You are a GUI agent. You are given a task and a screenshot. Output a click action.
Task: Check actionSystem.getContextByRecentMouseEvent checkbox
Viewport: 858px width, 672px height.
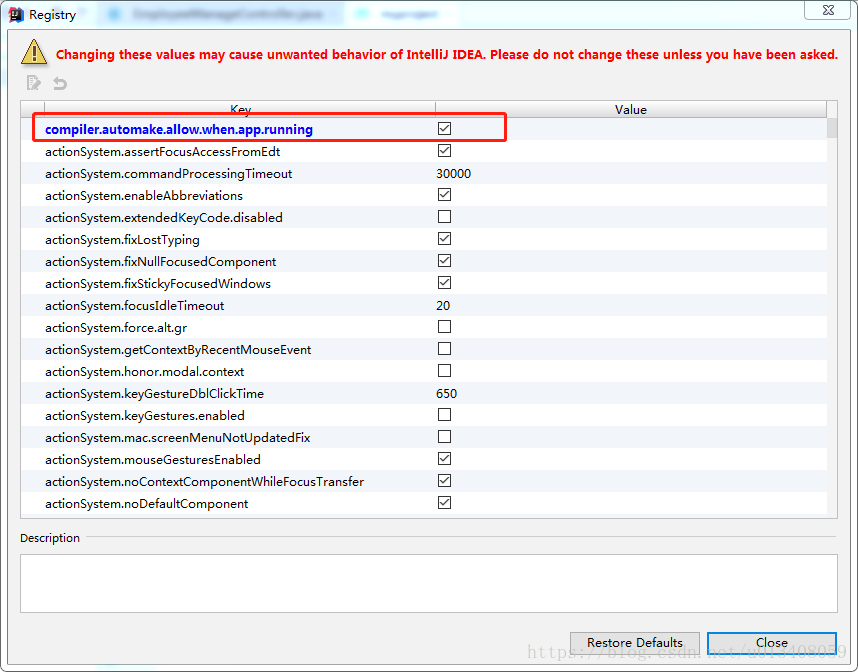(x=444, y=349)
